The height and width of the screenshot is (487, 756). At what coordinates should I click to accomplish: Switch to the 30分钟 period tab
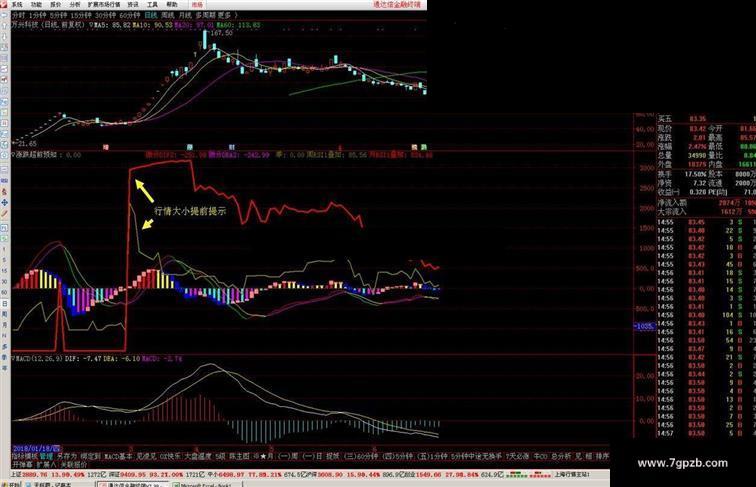click(x=106, y=15)
